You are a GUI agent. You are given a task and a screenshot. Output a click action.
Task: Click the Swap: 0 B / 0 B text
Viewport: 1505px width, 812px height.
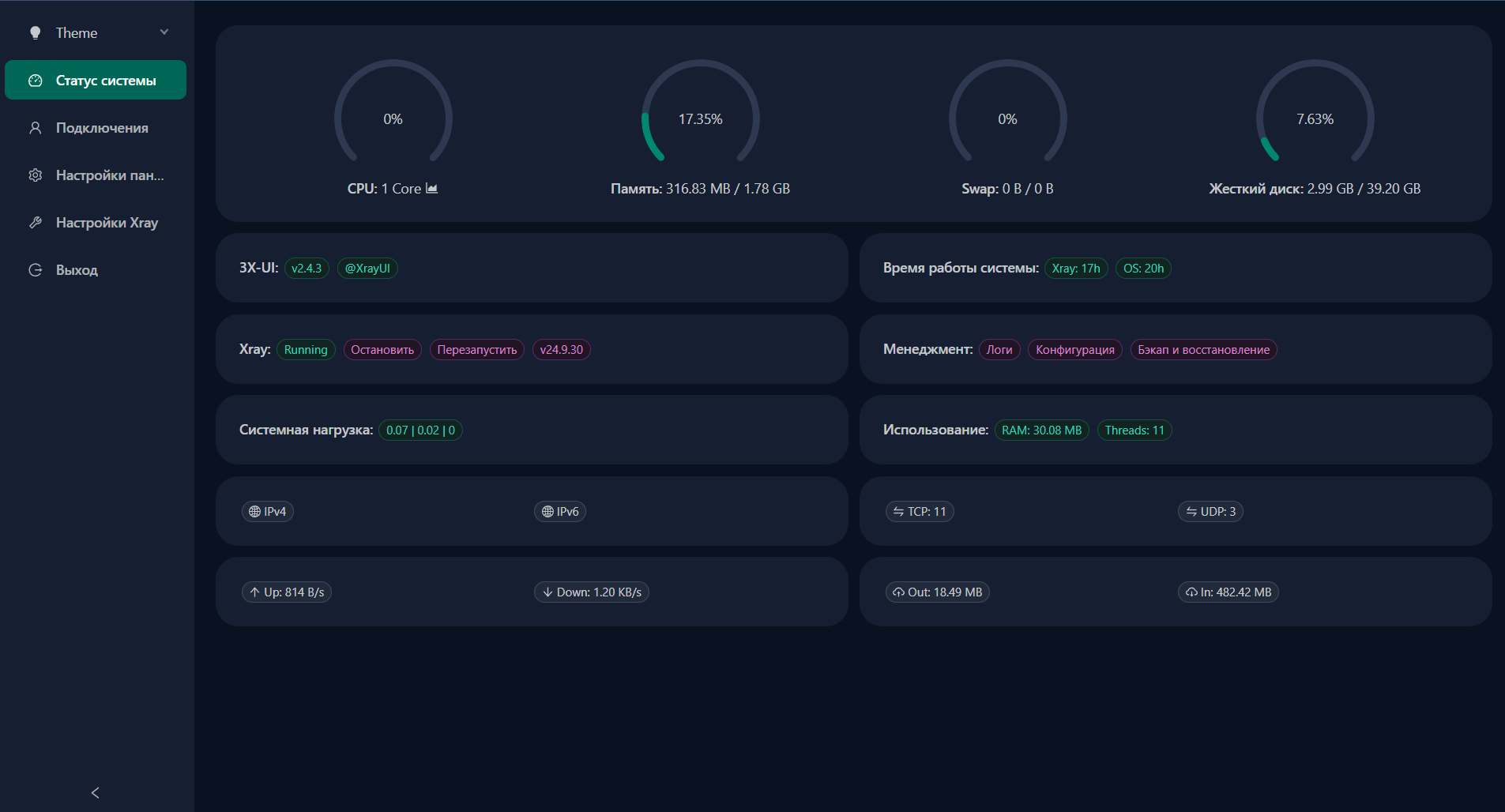(x=1007, y=188)
